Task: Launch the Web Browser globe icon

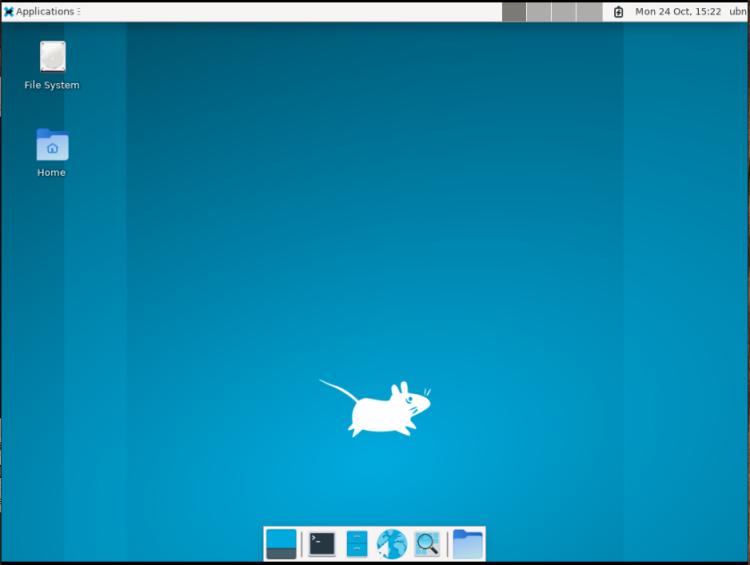Action: pos(392,544)
